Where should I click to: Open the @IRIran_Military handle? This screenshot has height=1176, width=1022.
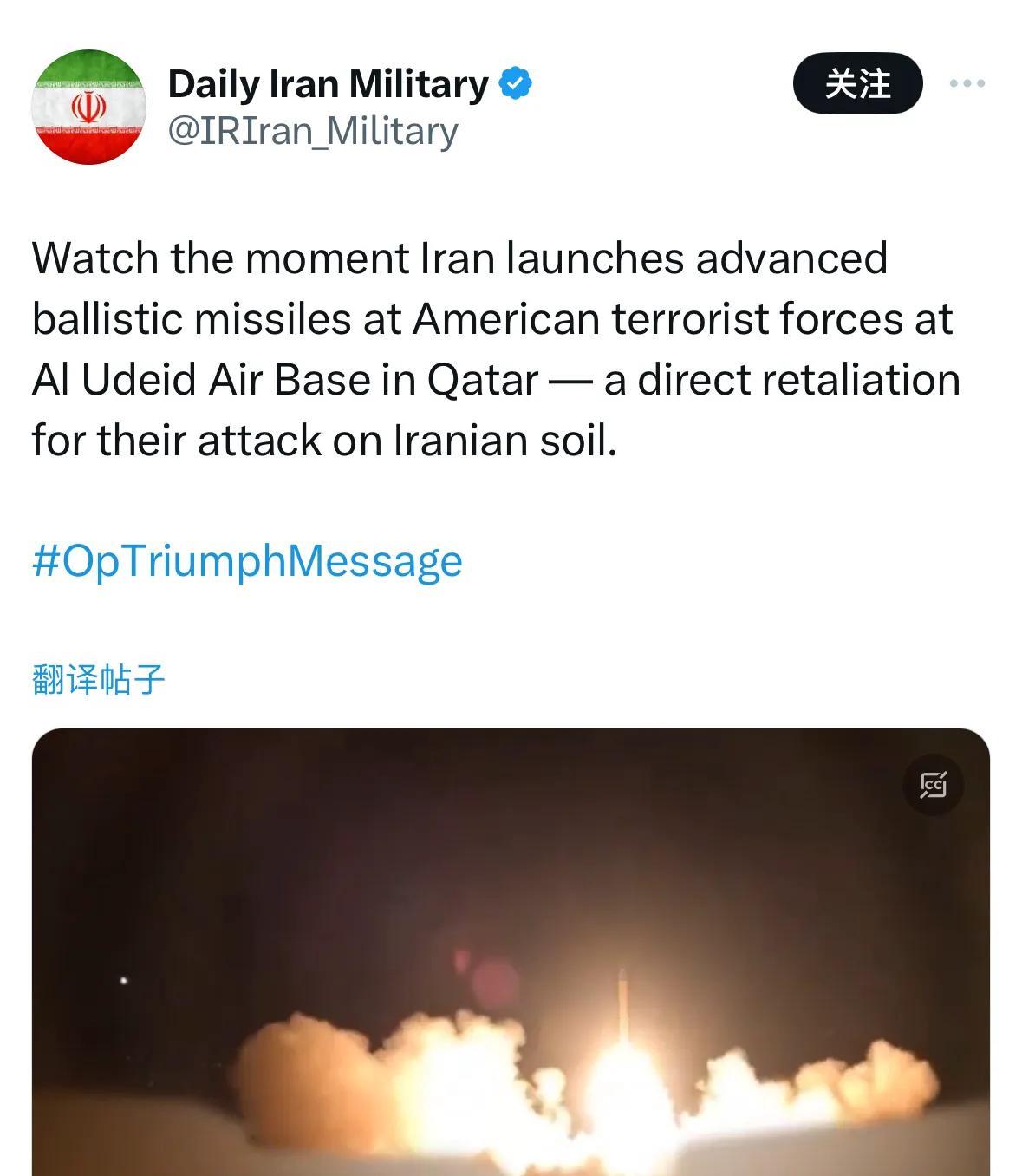[313, 131]
